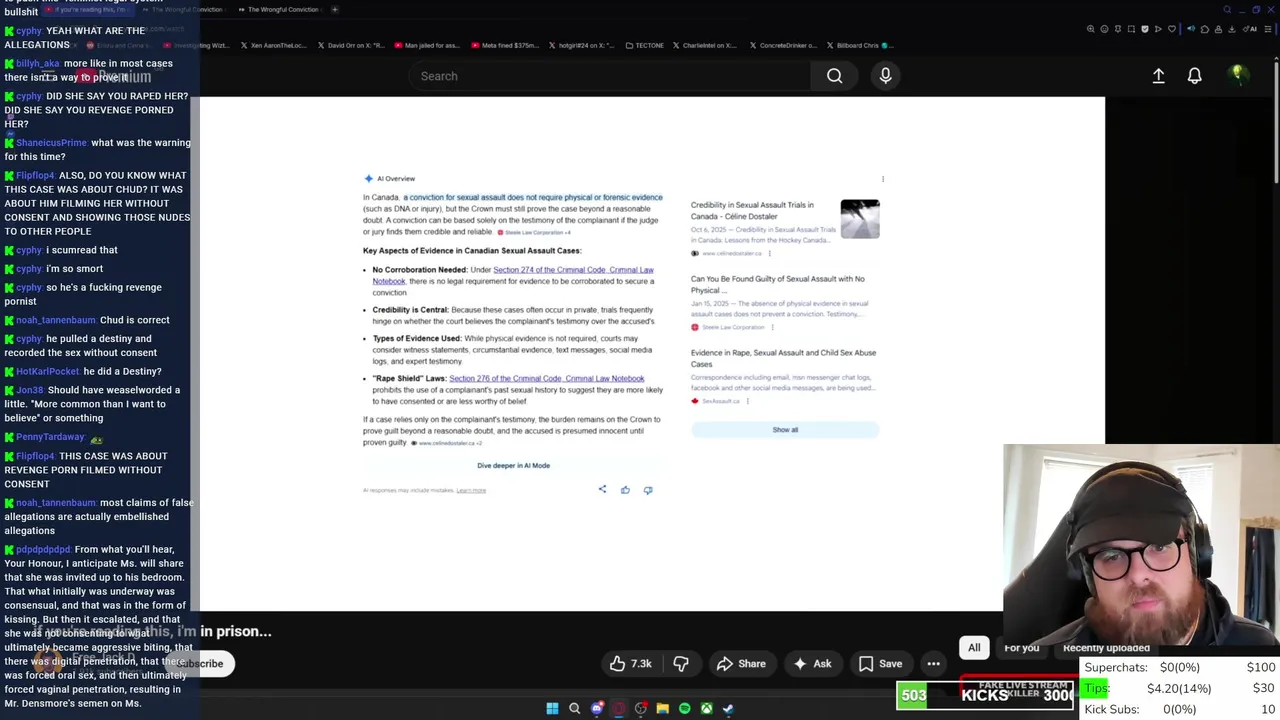The image size is (1280, 720).
Task: Open the video's more actions ellipsis
Action: pyautogui.click(x=933, y=663)
